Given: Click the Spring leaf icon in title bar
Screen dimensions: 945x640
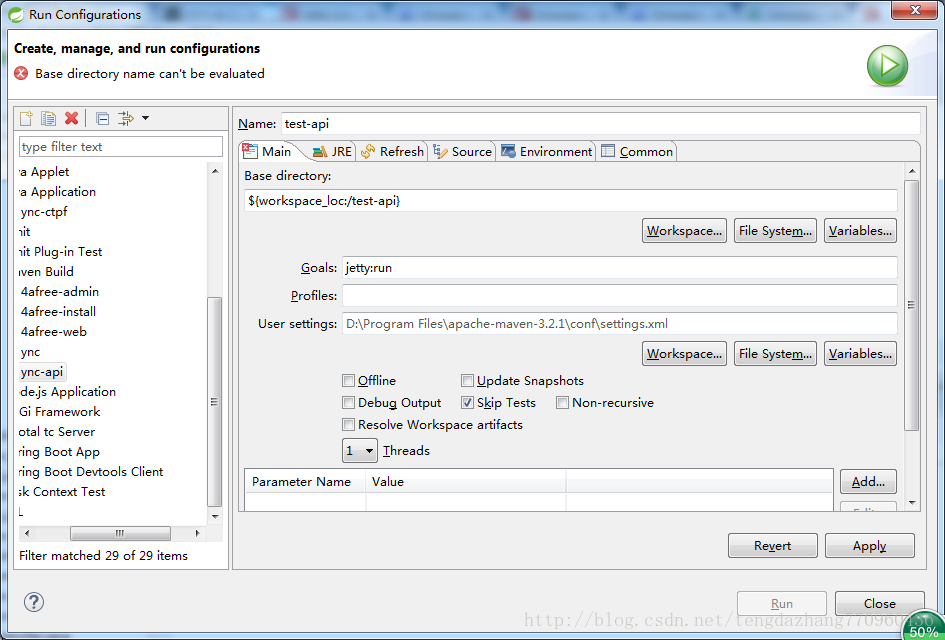Looking at the screenshot, I should 16,14.
